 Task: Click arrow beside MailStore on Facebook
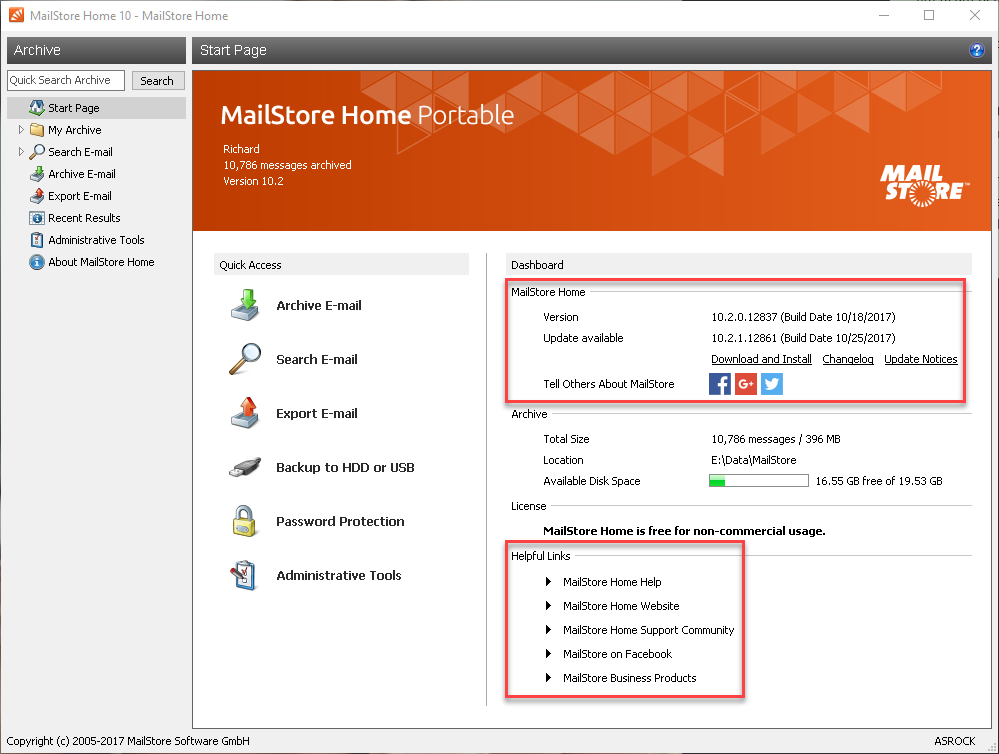pos(548,653)
